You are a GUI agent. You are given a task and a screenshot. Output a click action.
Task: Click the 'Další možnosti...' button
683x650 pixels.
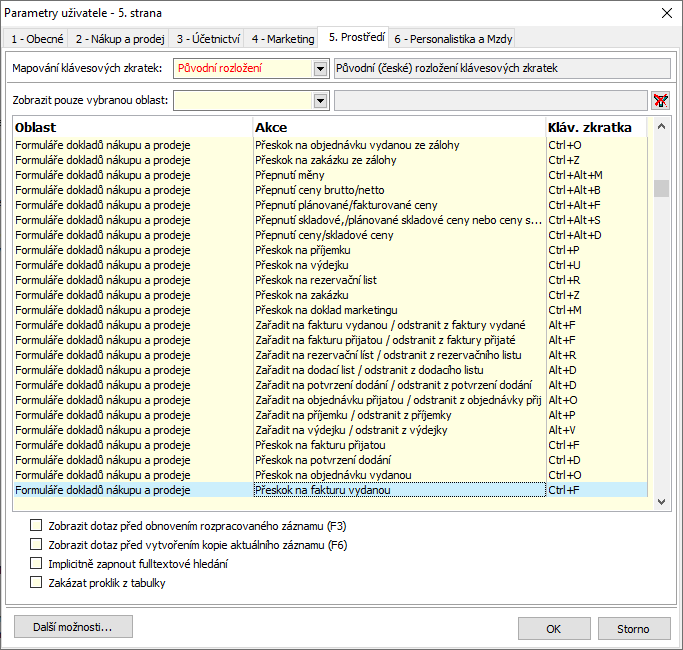pyautogui.click(x=73, y=627)
